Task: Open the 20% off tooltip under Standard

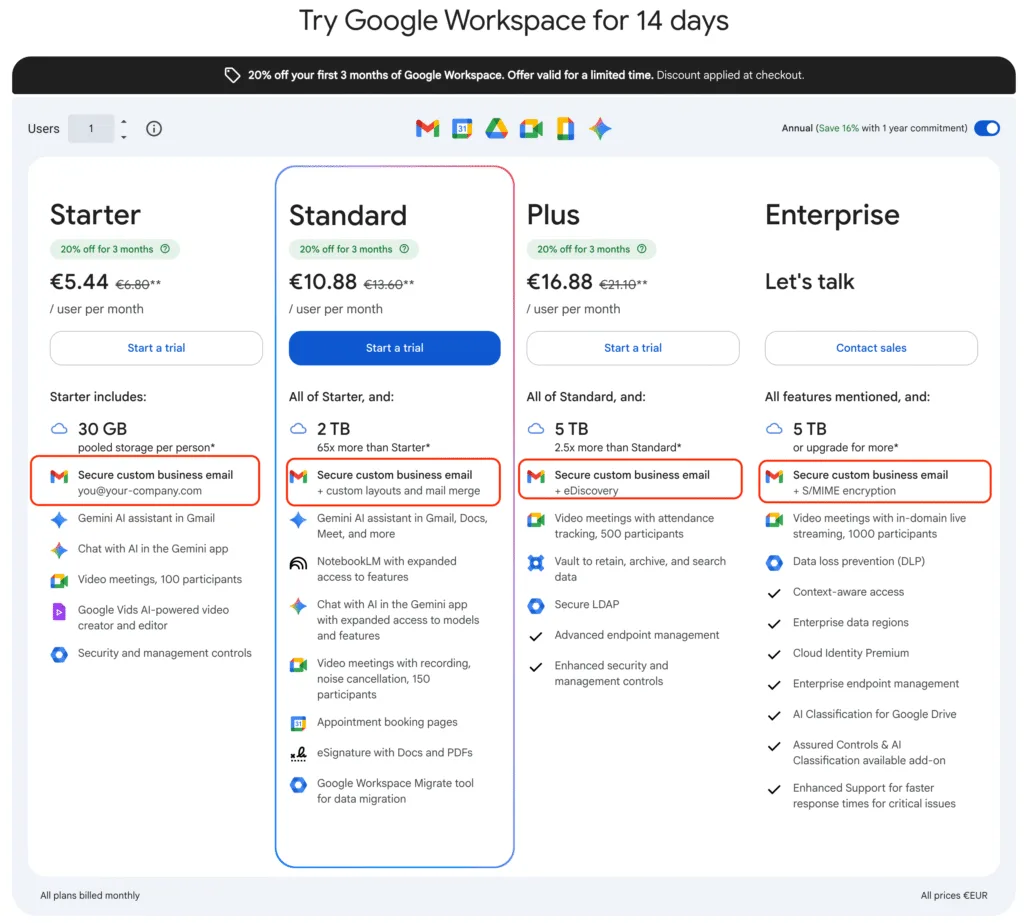Action: (x=404, y=249)
